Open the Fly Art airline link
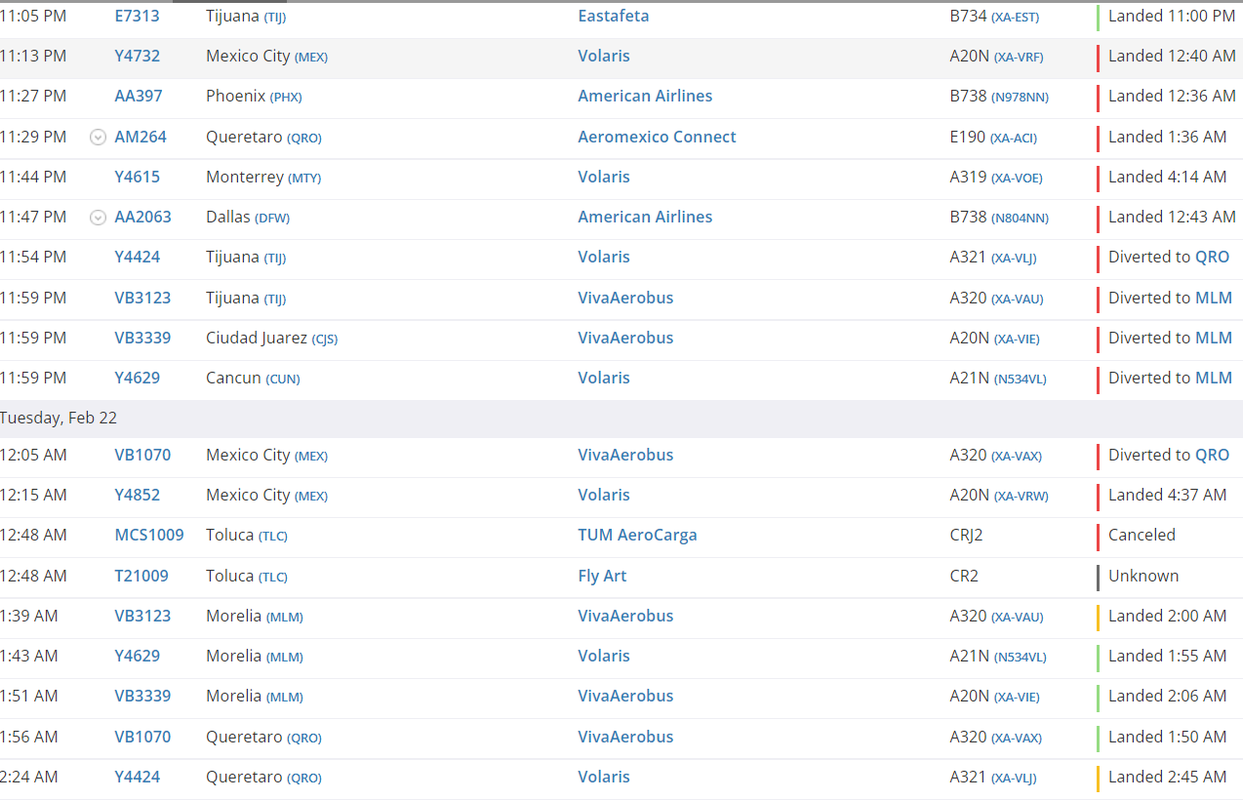 (x=602, y=576)
